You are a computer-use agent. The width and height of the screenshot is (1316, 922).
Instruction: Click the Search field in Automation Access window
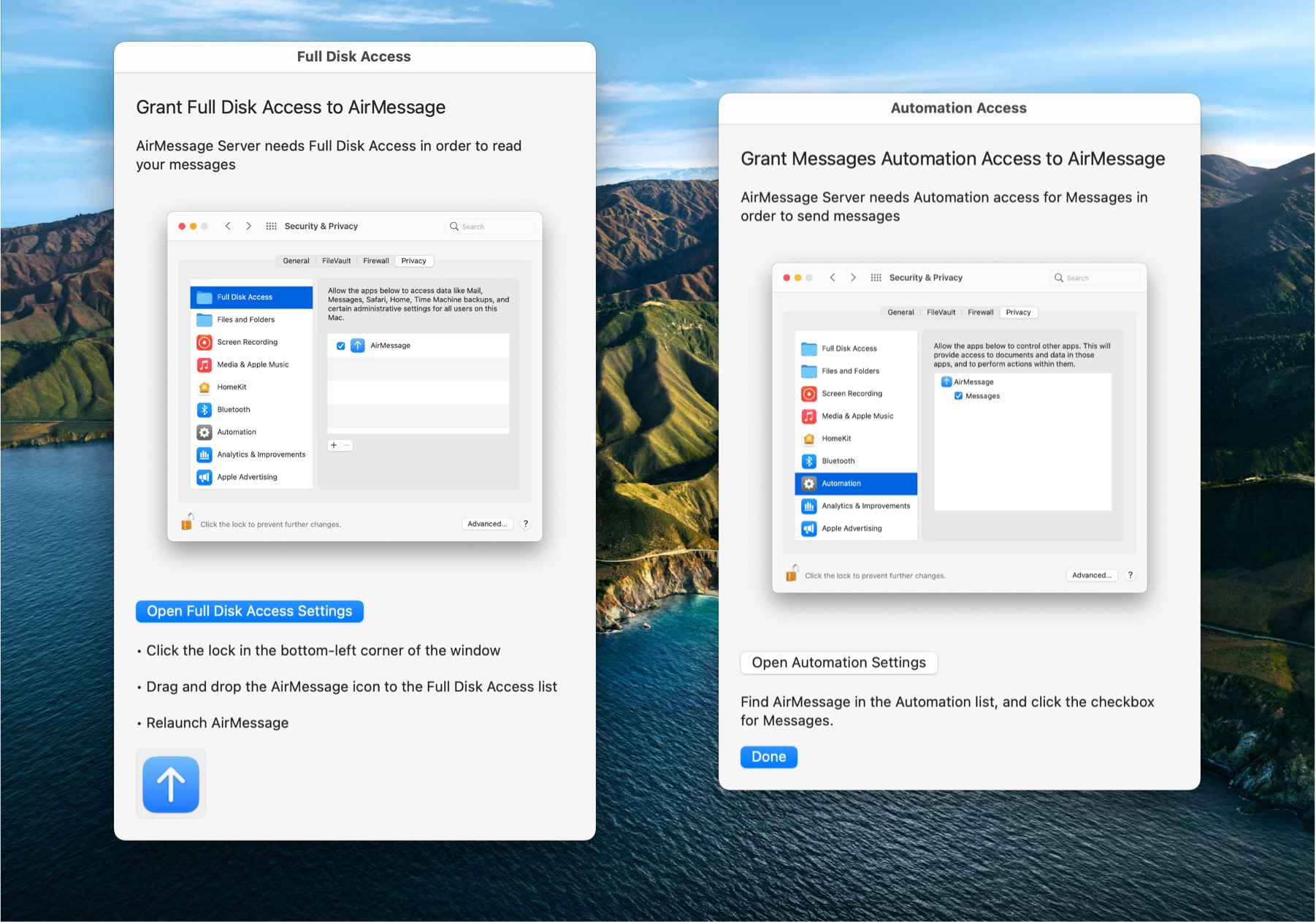tap(1095, 278)
